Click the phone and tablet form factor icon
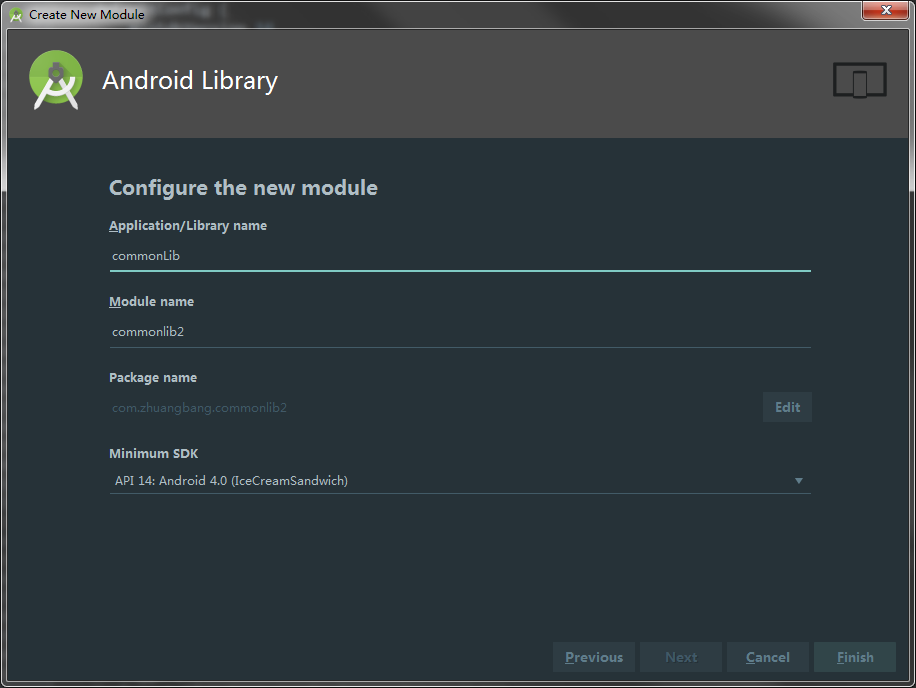The width and height of the screenshot is (916, 688). [859, 79]
